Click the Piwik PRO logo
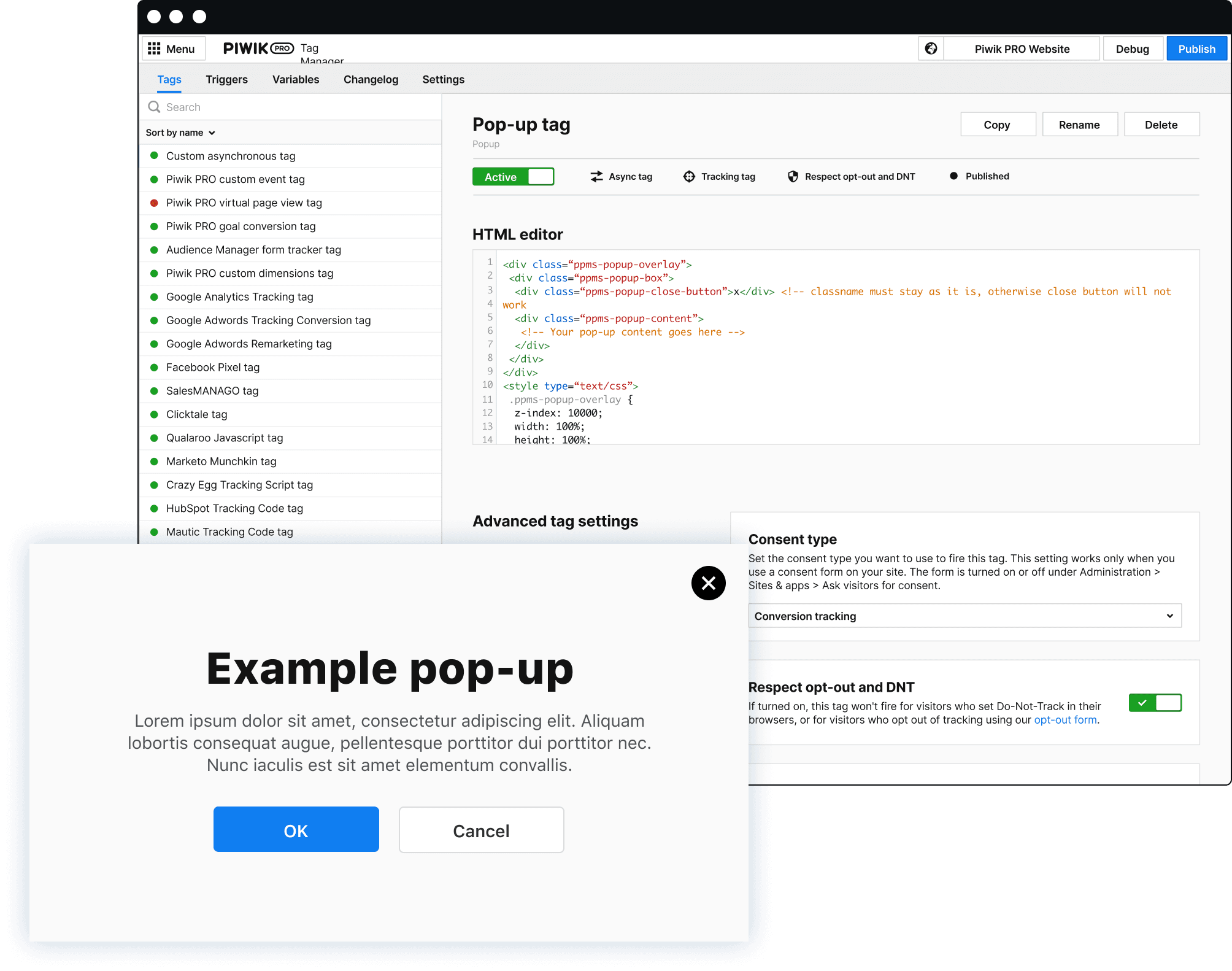The height and width of the screenshot is (971, 1232). [x=258, y=48]
